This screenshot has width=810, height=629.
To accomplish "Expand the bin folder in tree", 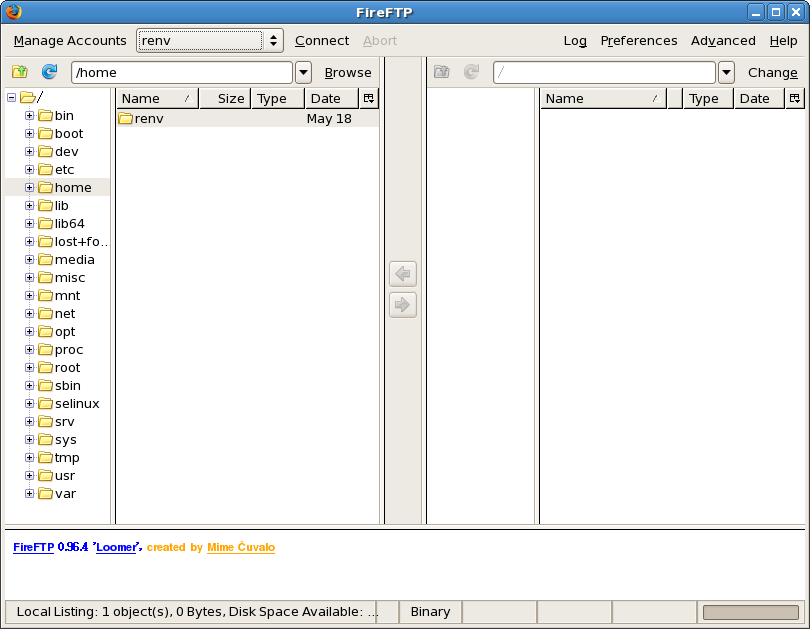I will coord(29,115).
